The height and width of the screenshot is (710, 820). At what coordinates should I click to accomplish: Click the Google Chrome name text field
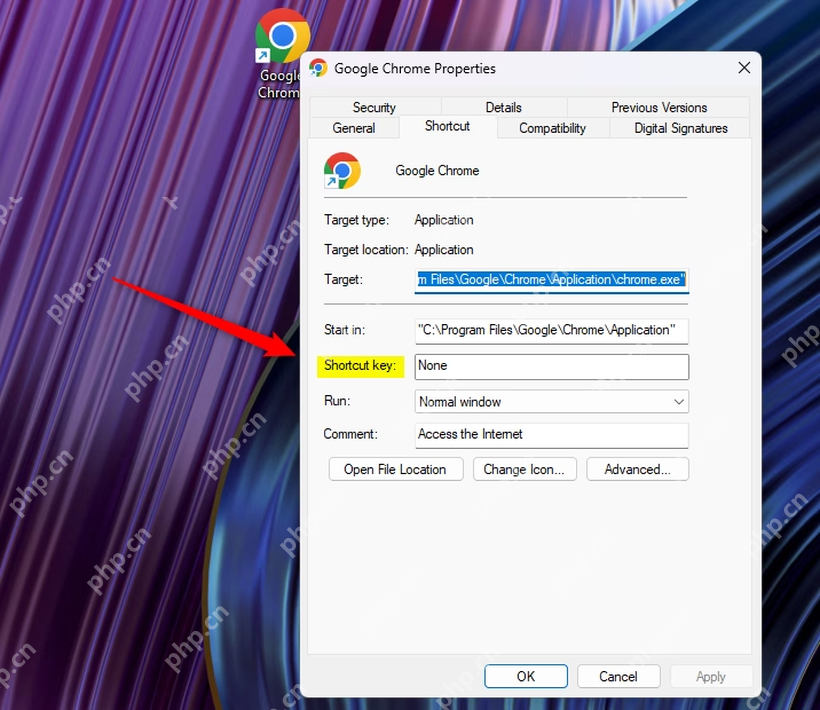coord(437,171)
